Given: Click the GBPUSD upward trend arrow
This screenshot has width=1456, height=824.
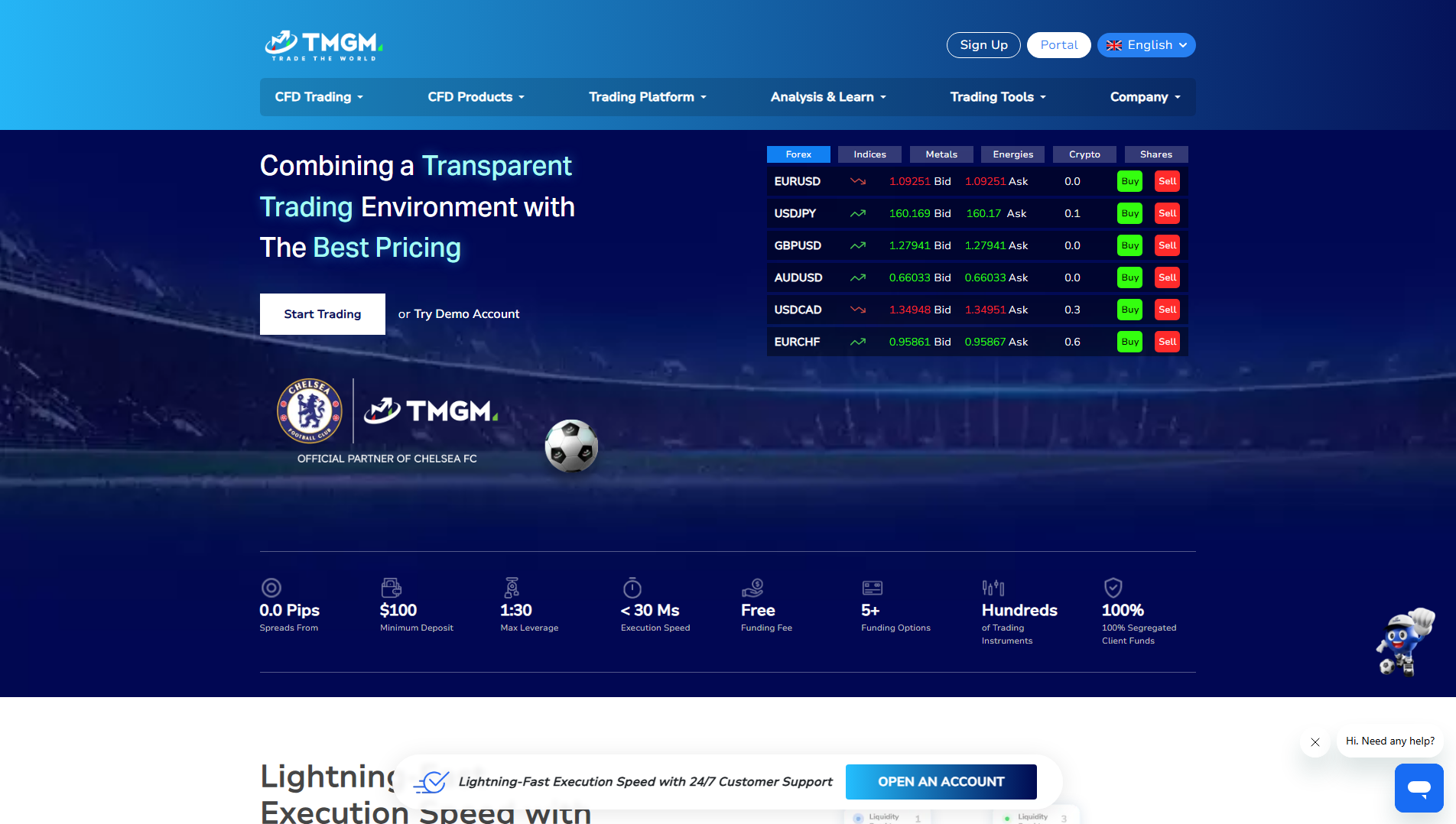Looking at the screenshot, I should 858,245.
